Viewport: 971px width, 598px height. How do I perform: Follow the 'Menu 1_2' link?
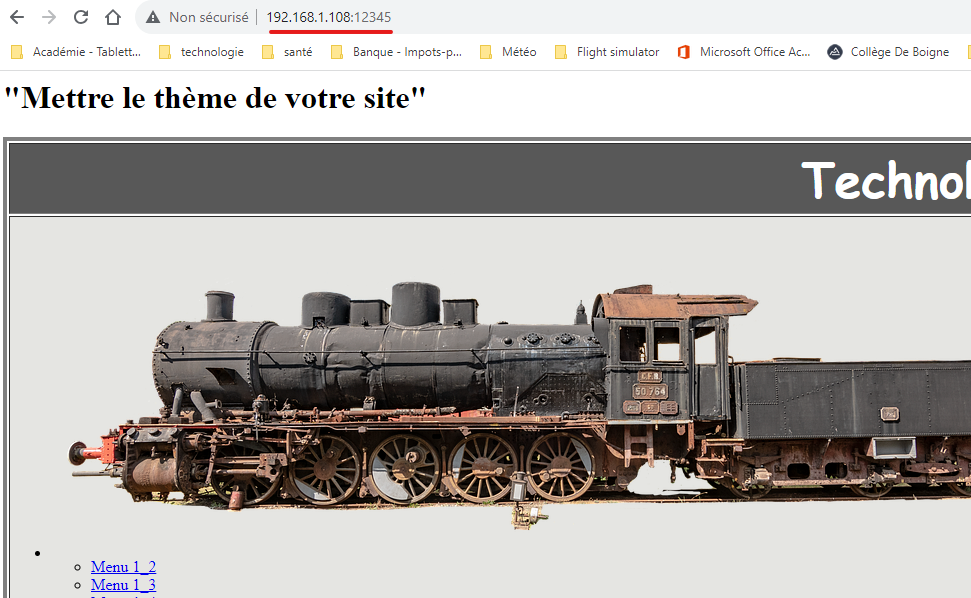123,567
